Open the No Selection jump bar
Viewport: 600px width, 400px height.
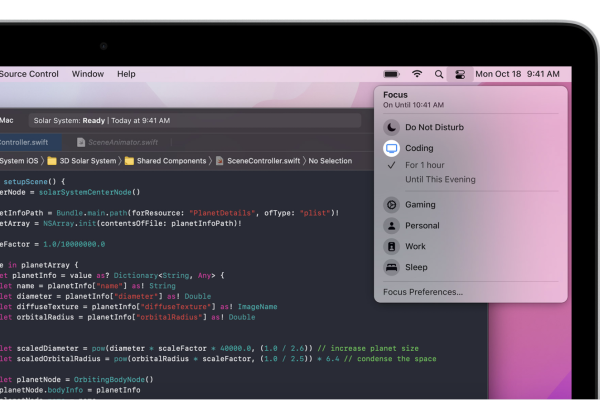pyautogui.click(x=330, y=161)
